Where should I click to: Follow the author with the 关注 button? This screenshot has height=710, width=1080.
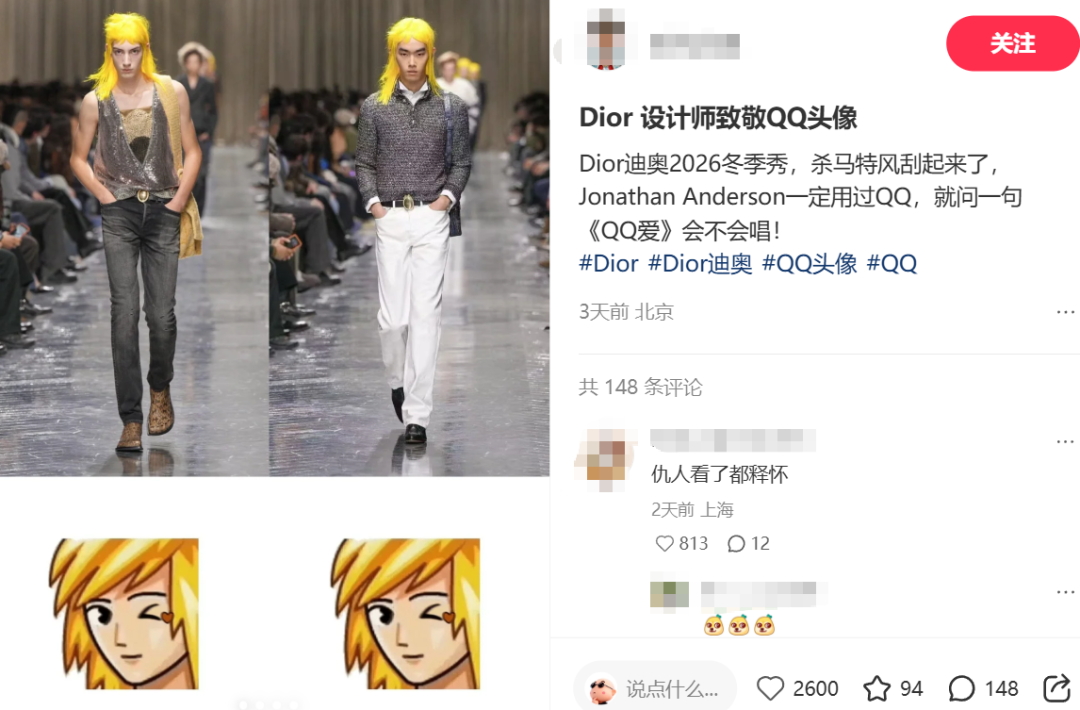point(1012,43)
